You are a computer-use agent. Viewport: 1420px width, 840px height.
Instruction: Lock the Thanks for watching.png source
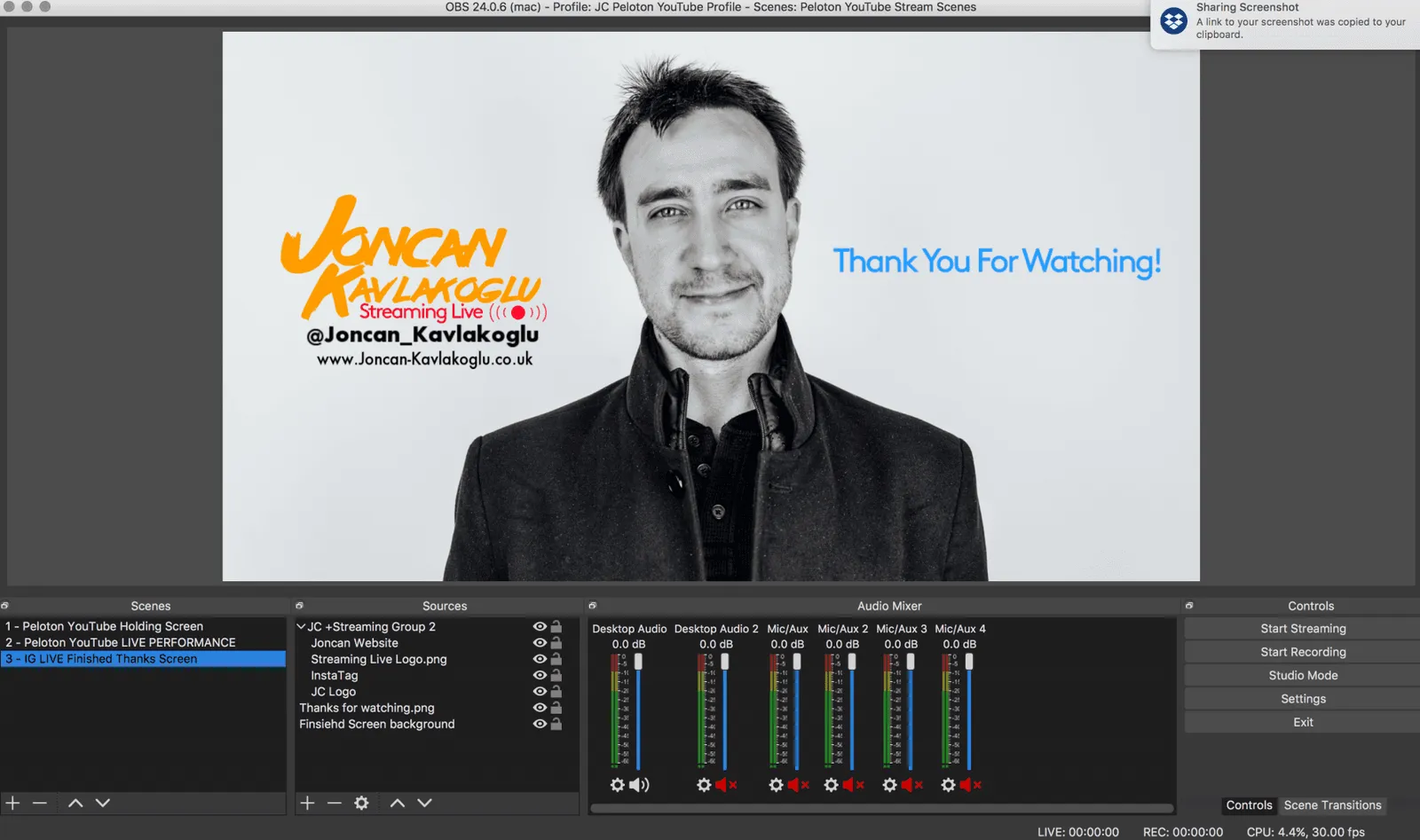point(556,708)
